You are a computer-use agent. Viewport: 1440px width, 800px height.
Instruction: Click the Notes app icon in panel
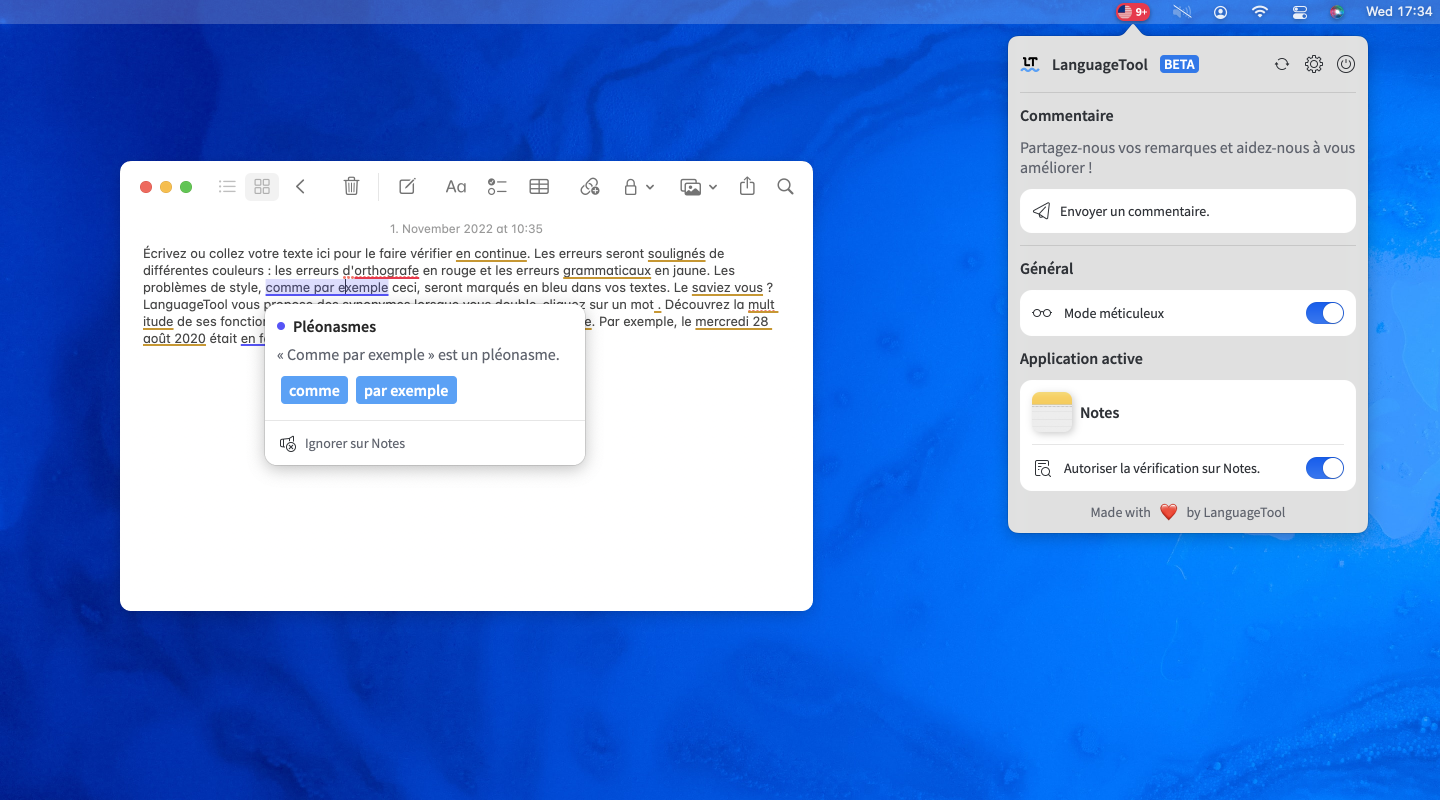click(1052, 412)
